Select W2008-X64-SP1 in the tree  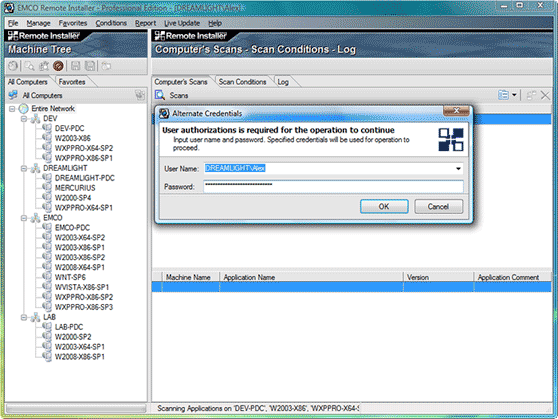80,267
